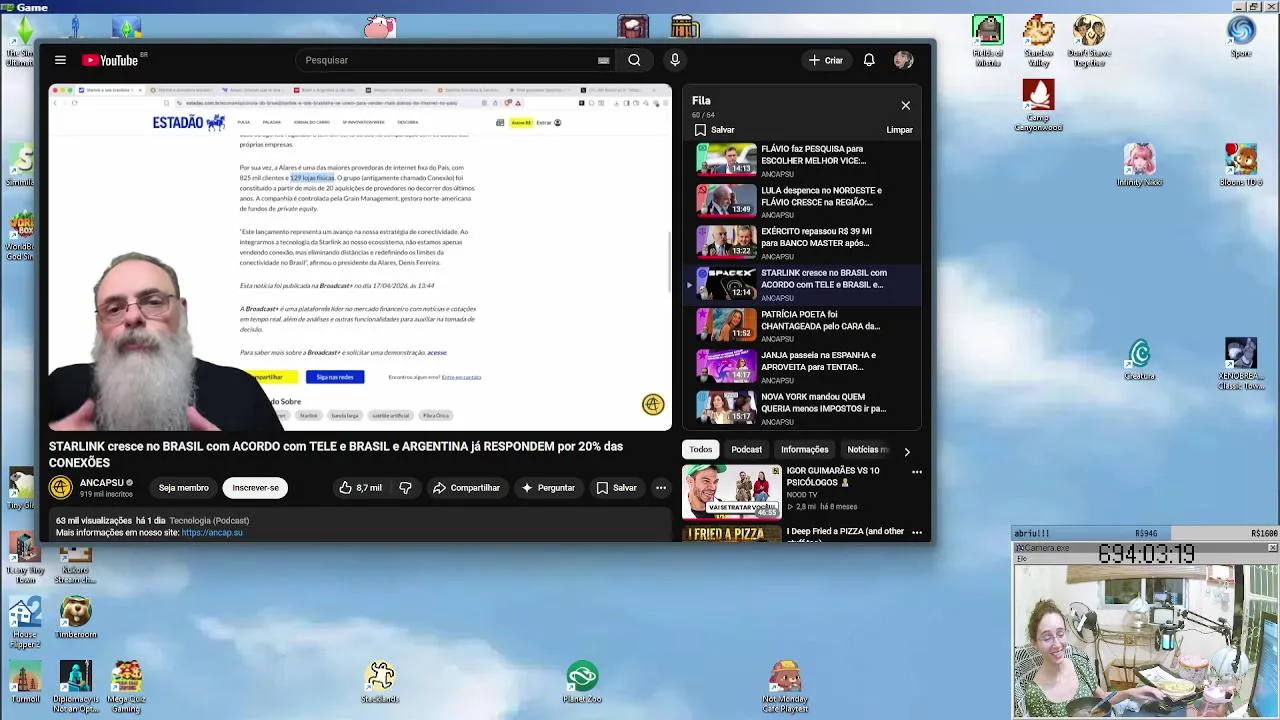
Task: Click the Perguntar button
Action: 548,488
